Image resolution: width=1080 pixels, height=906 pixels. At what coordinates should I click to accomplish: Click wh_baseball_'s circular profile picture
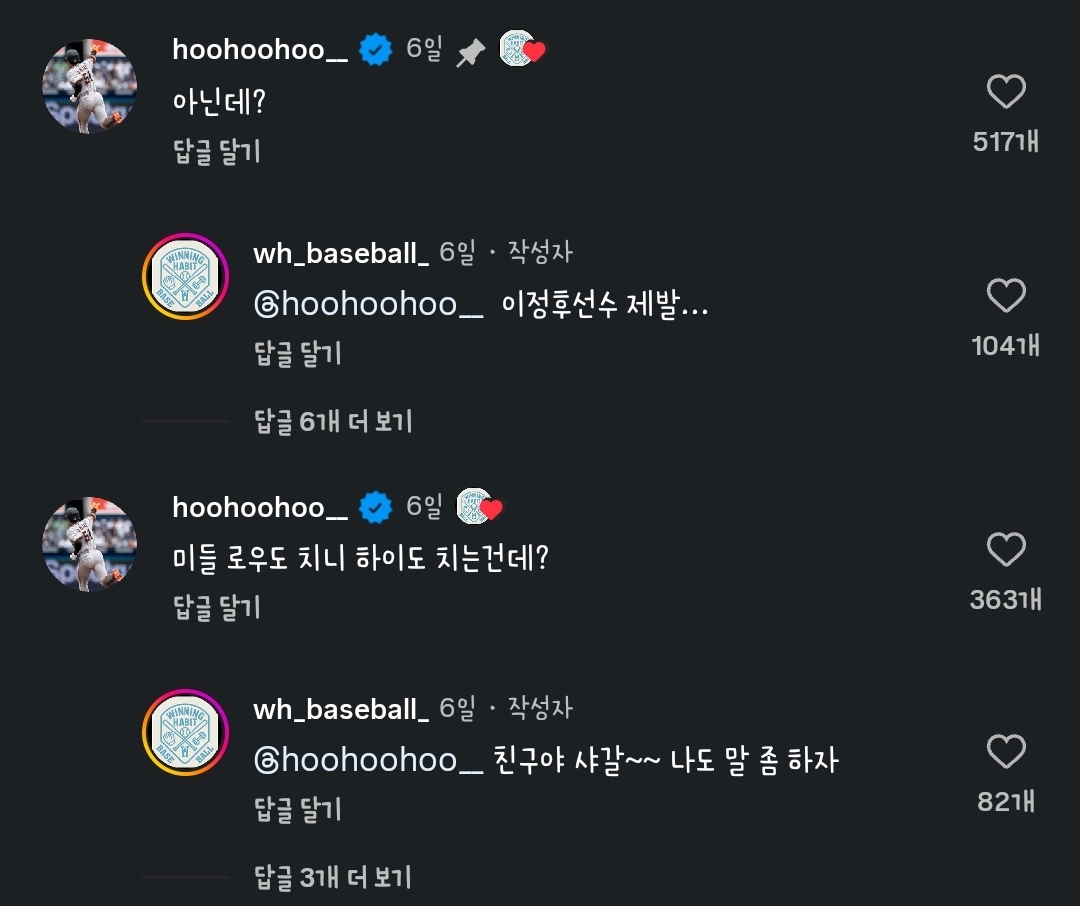pos(185,276)
